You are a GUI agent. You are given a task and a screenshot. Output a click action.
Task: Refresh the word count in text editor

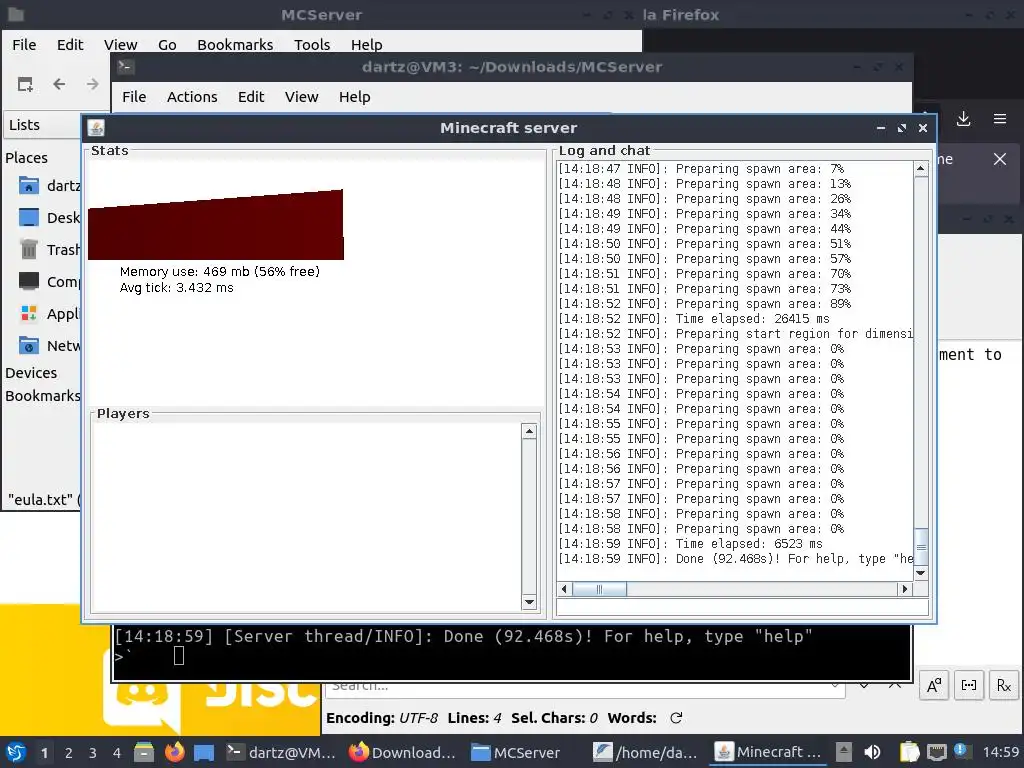click(676, 718)
